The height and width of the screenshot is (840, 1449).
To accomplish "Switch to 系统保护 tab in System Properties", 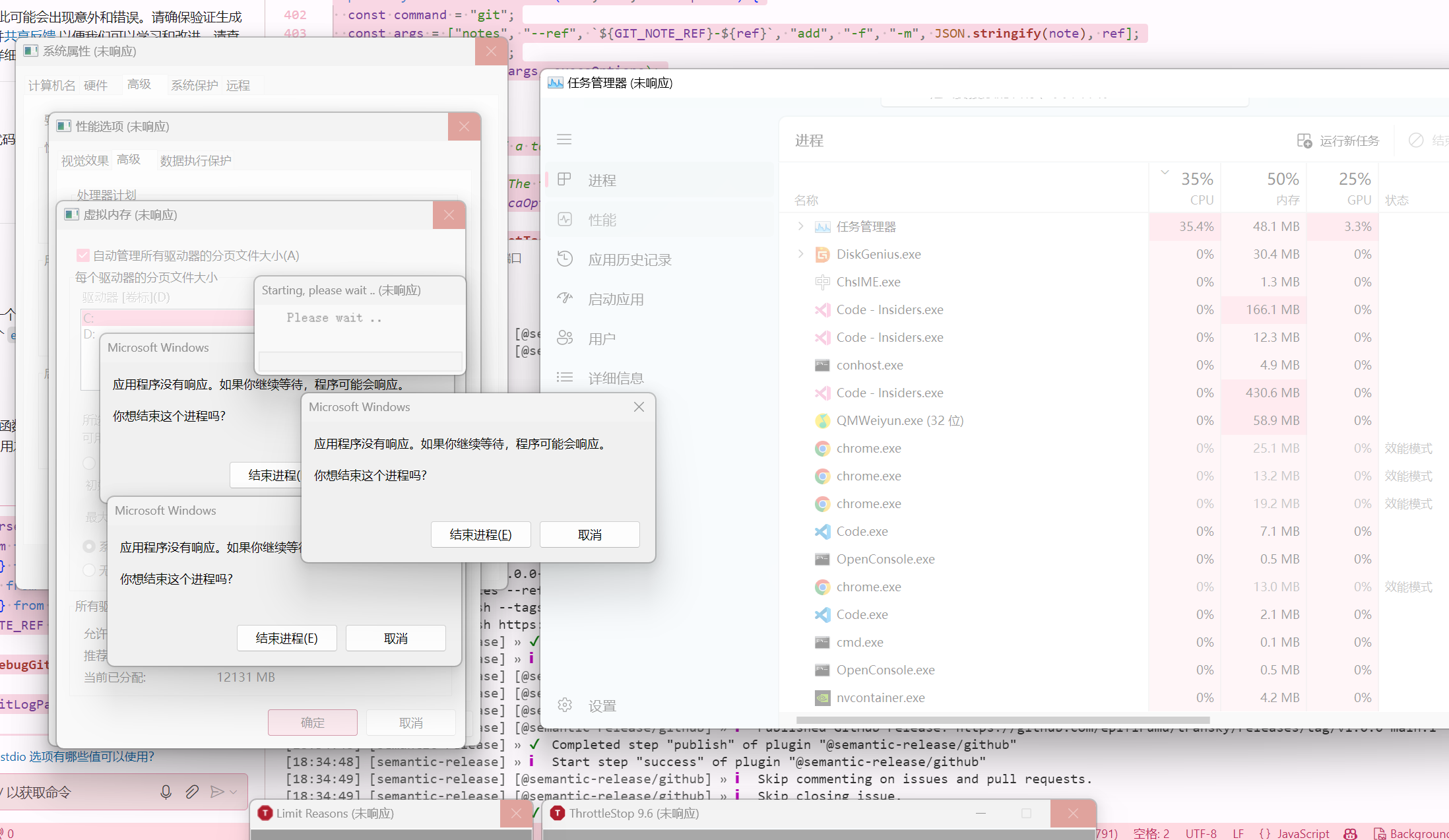I will (x=194, y=85).
